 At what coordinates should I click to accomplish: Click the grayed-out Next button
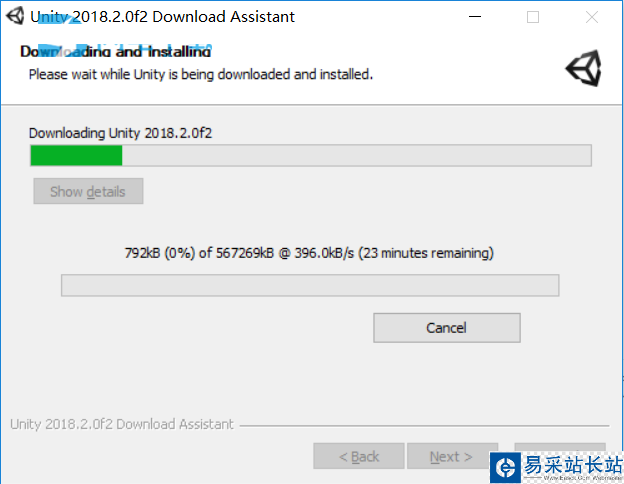click(x=452, y=456)
